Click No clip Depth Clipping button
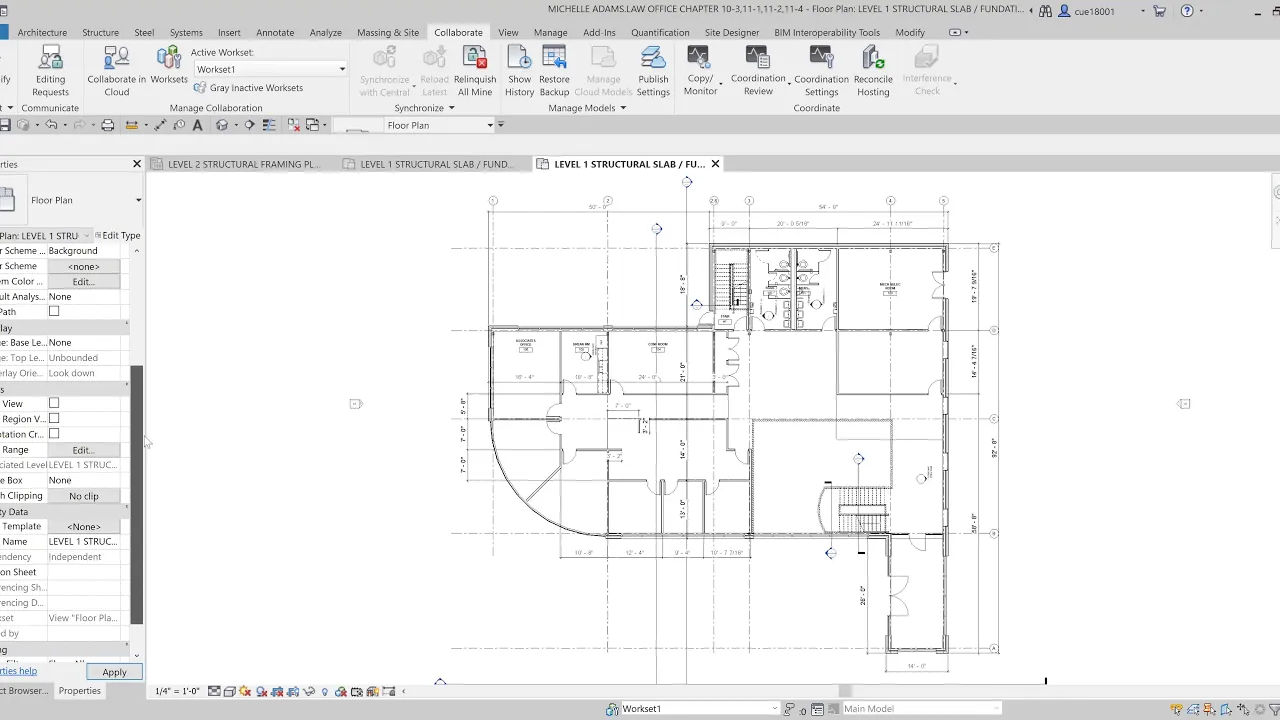Screen dimensions: 1280x720 (x=84, y=496)
